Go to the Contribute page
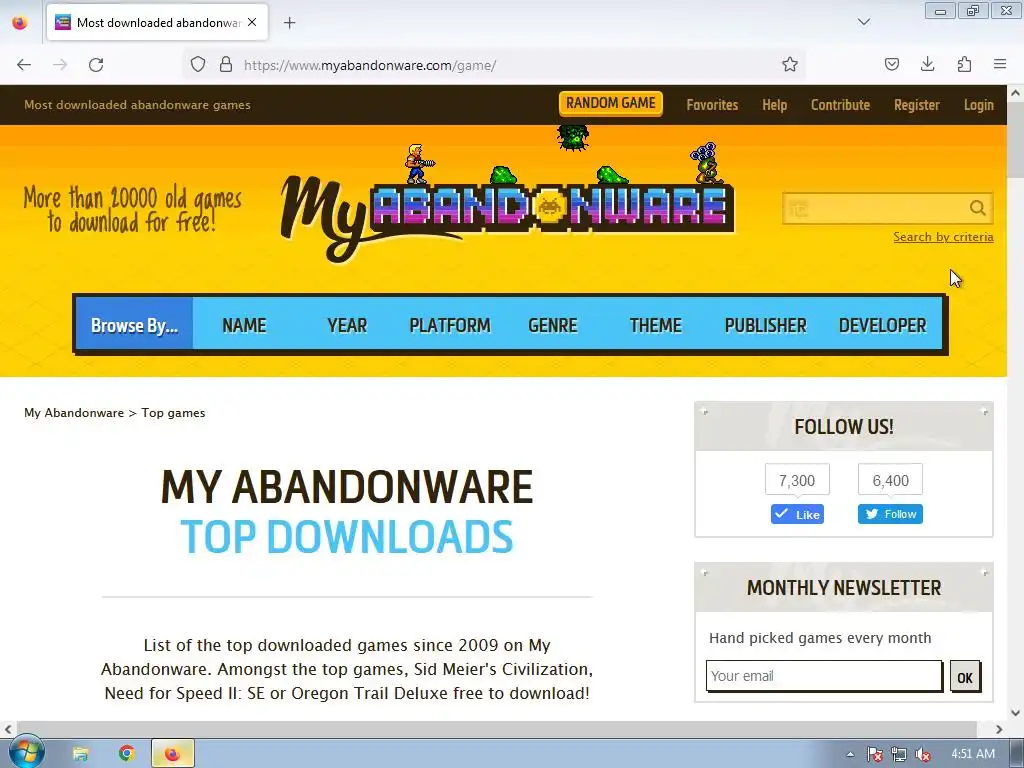Screen dimensions: 1024x768 [x=840, y=104]
